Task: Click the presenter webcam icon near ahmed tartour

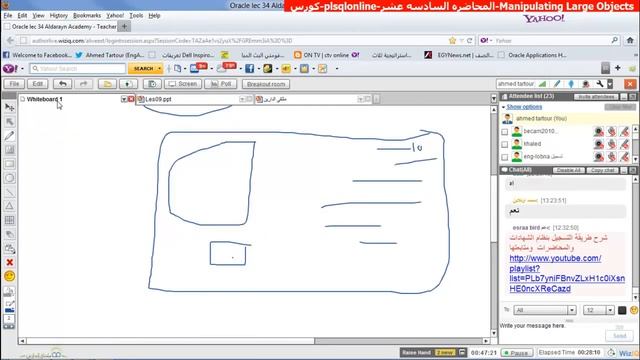Action: pos(586,84)
